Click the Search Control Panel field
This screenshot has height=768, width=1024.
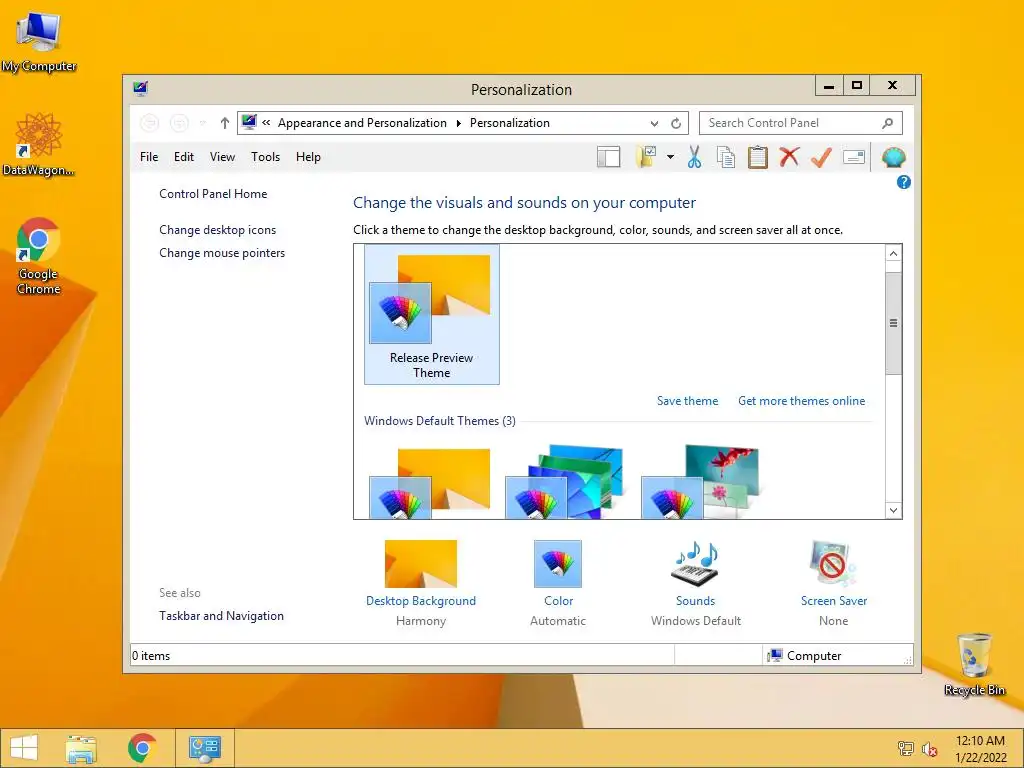(x=801, y=123)
